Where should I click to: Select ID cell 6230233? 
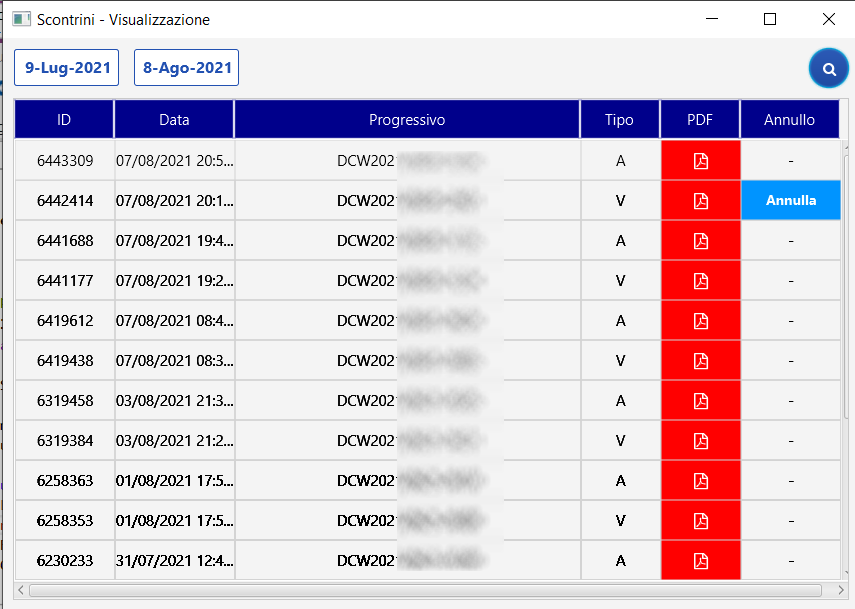coord(65,560)
